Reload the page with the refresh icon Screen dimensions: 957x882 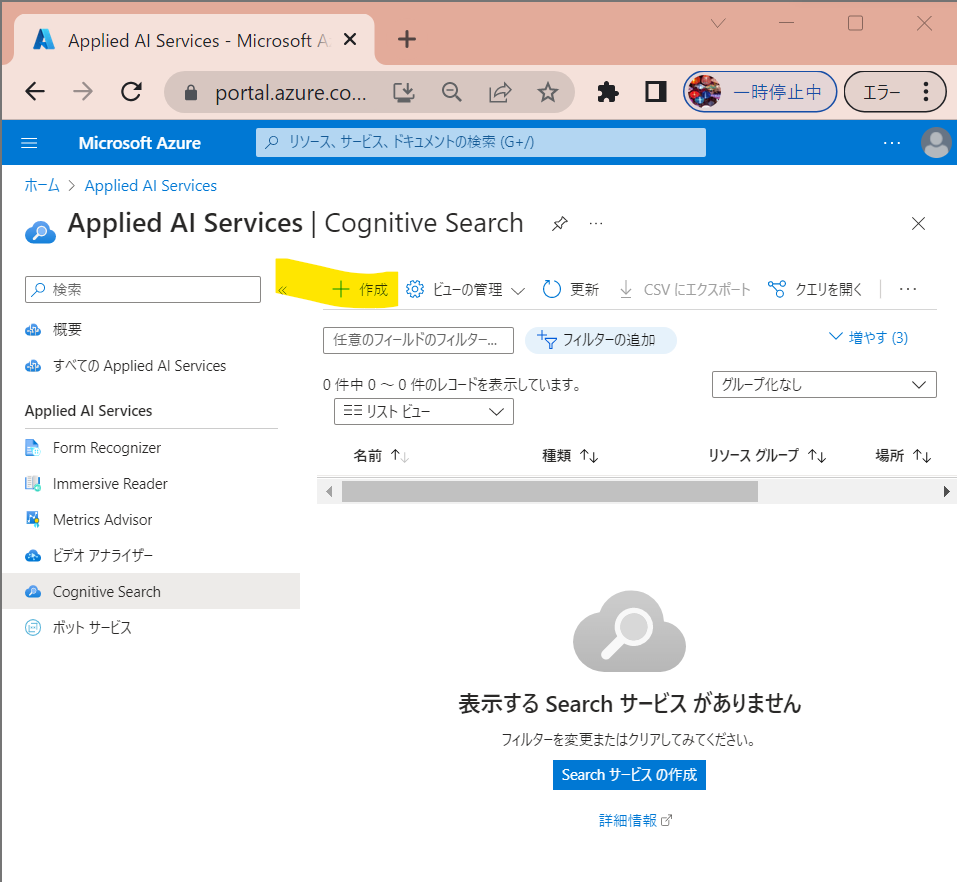pos(131,92)
